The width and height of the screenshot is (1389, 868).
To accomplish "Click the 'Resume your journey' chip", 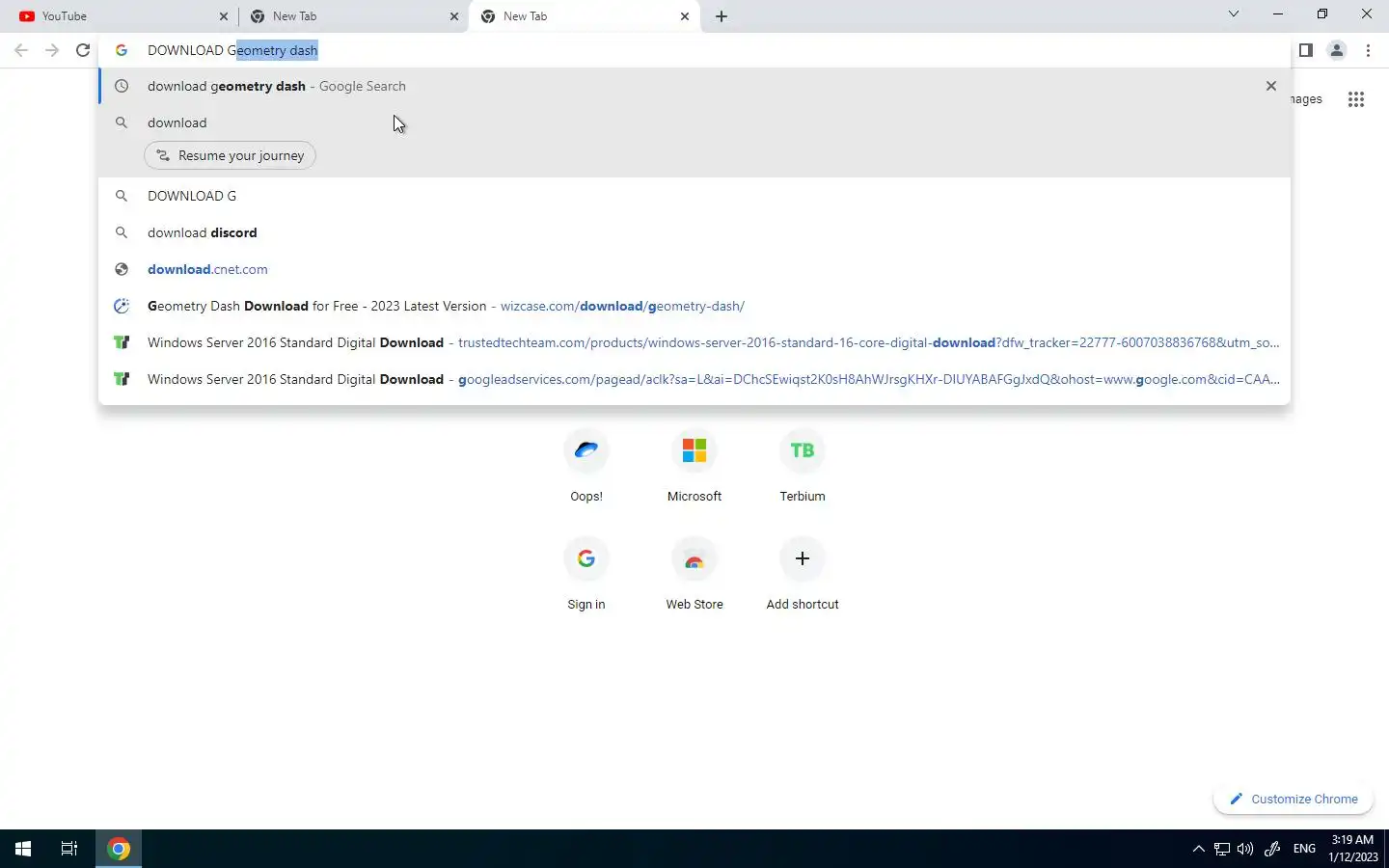I will [x=230, y=155].
